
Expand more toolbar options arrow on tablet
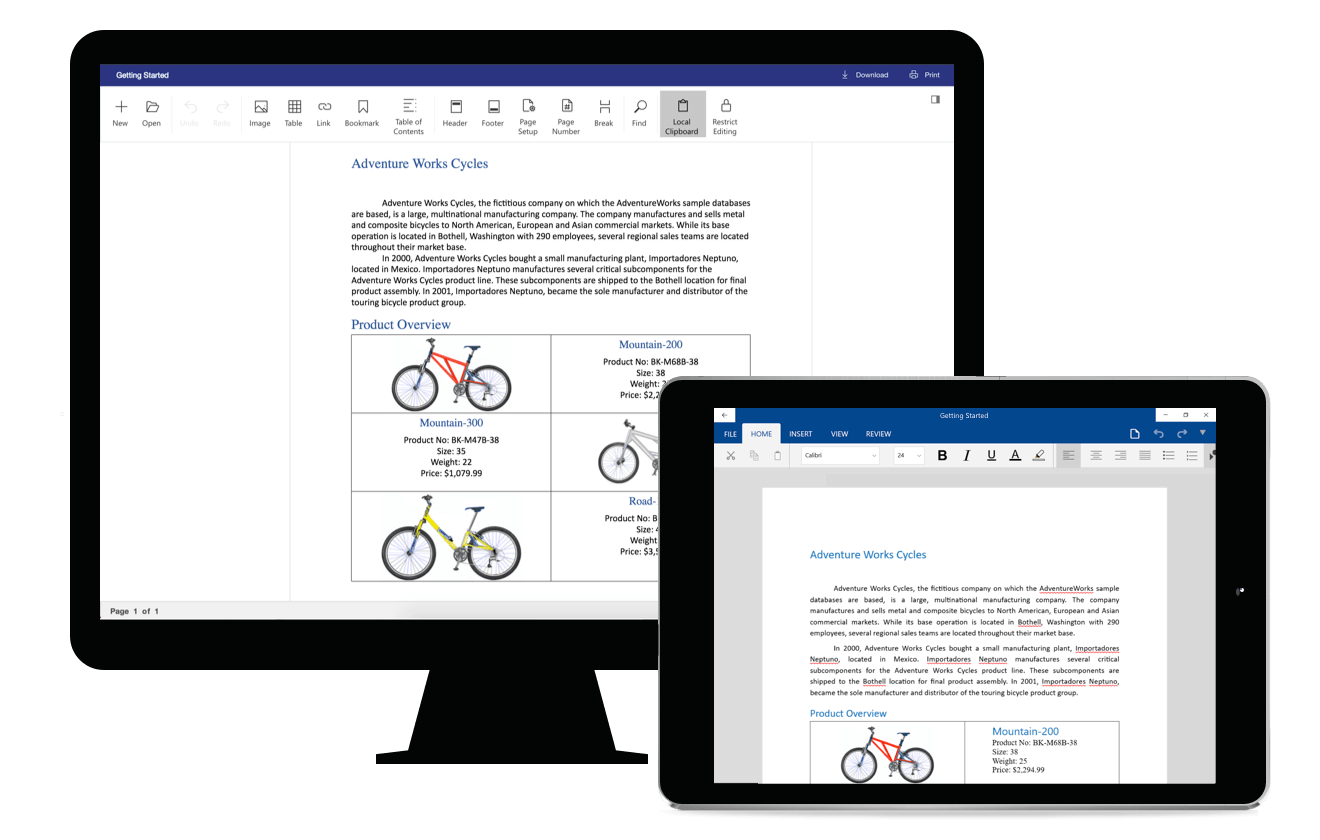coord(1212,456)
